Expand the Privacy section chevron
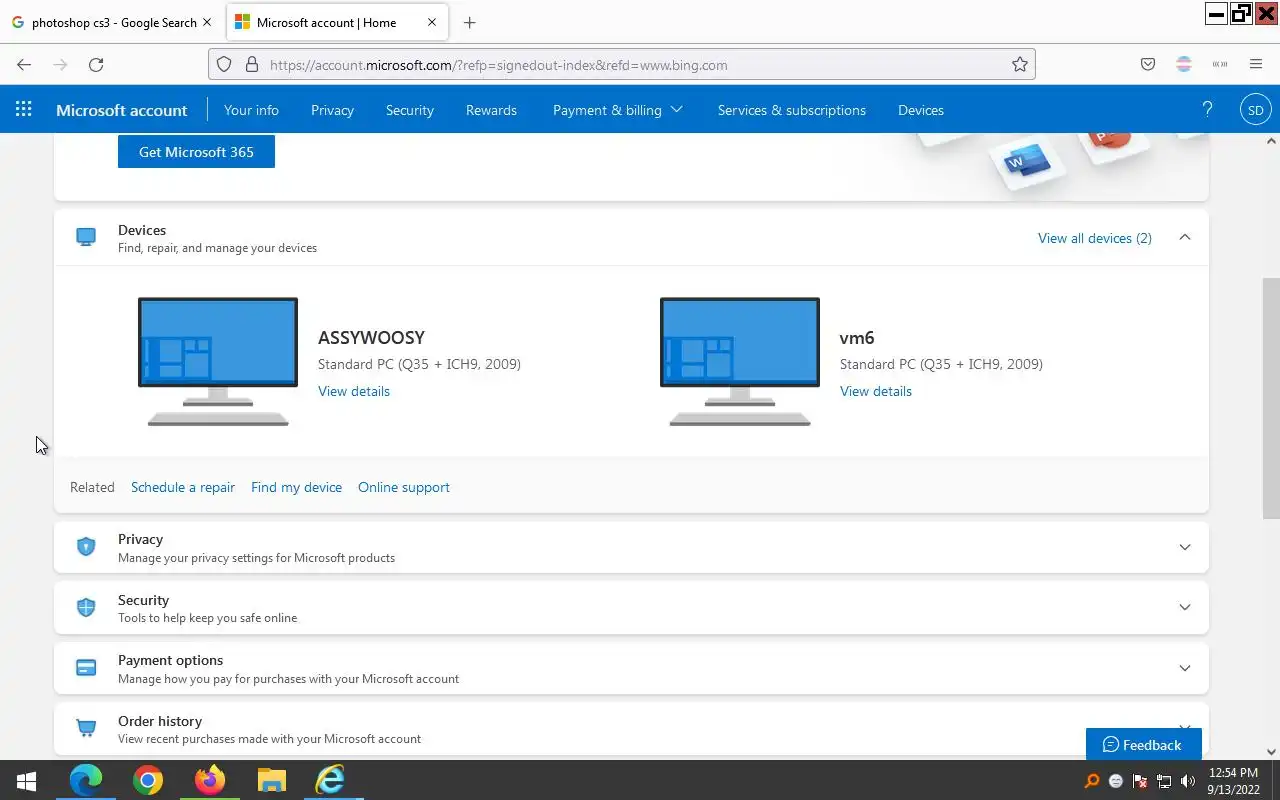This screenshot has width=1280, height=800. pyautogui.click(x=1185, y=547)
